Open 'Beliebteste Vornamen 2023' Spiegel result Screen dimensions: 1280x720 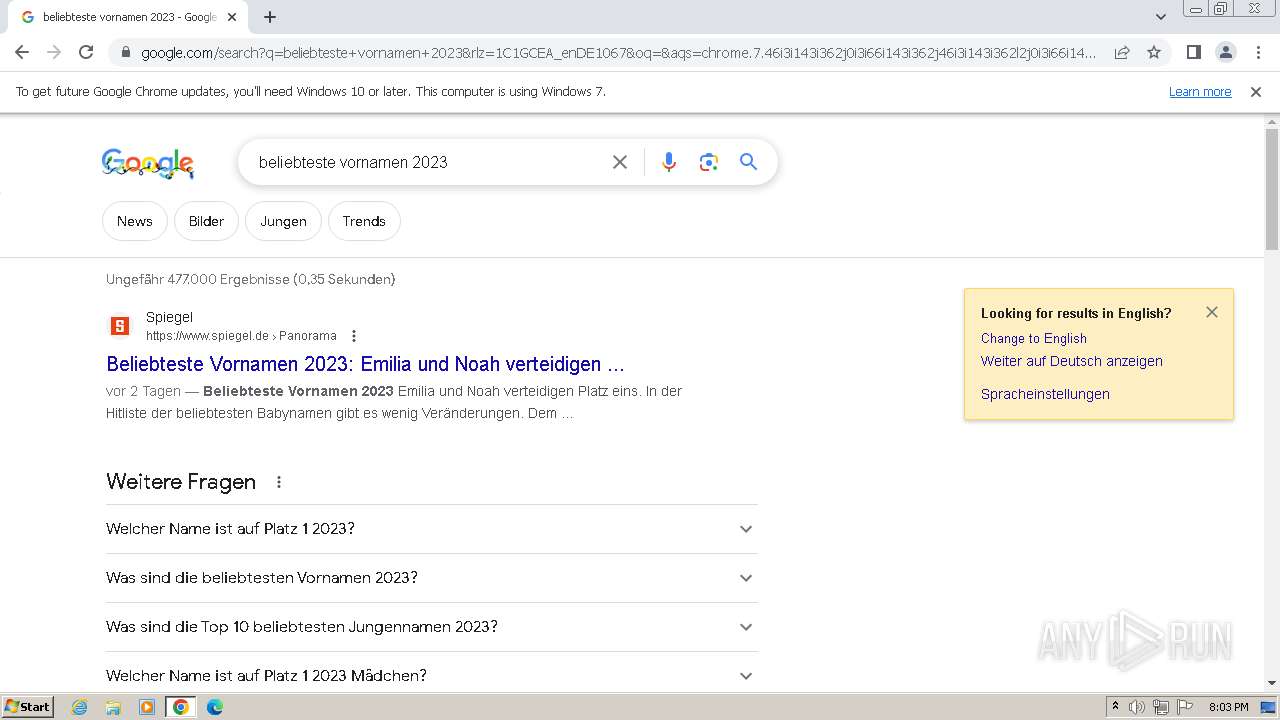(x=365, y=364)
